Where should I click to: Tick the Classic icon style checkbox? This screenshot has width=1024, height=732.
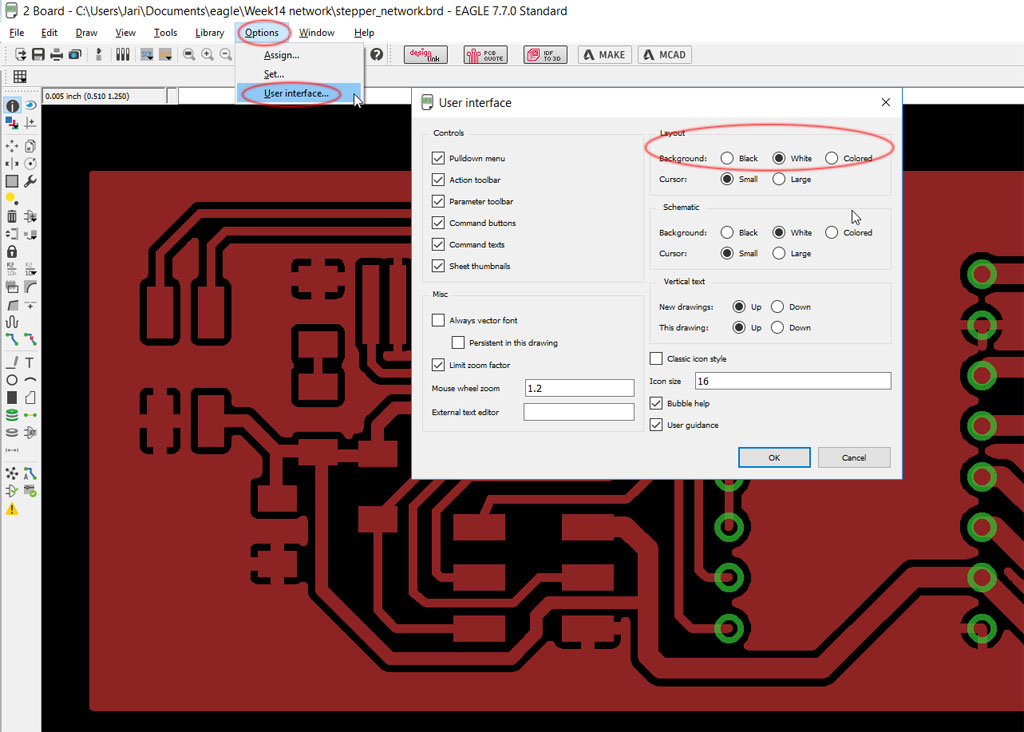pyautogui.click(x=656, y=358)
